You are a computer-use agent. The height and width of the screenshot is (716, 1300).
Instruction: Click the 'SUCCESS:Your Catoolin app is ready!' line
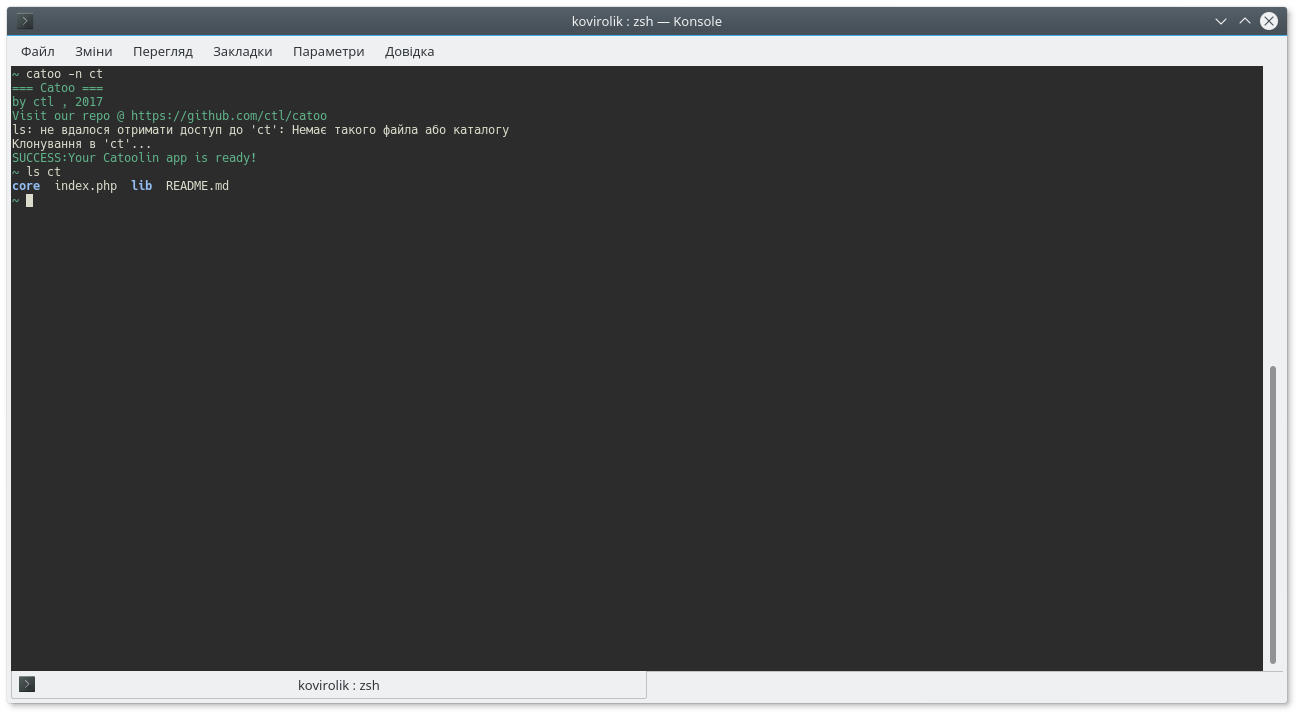coord(134,158)
